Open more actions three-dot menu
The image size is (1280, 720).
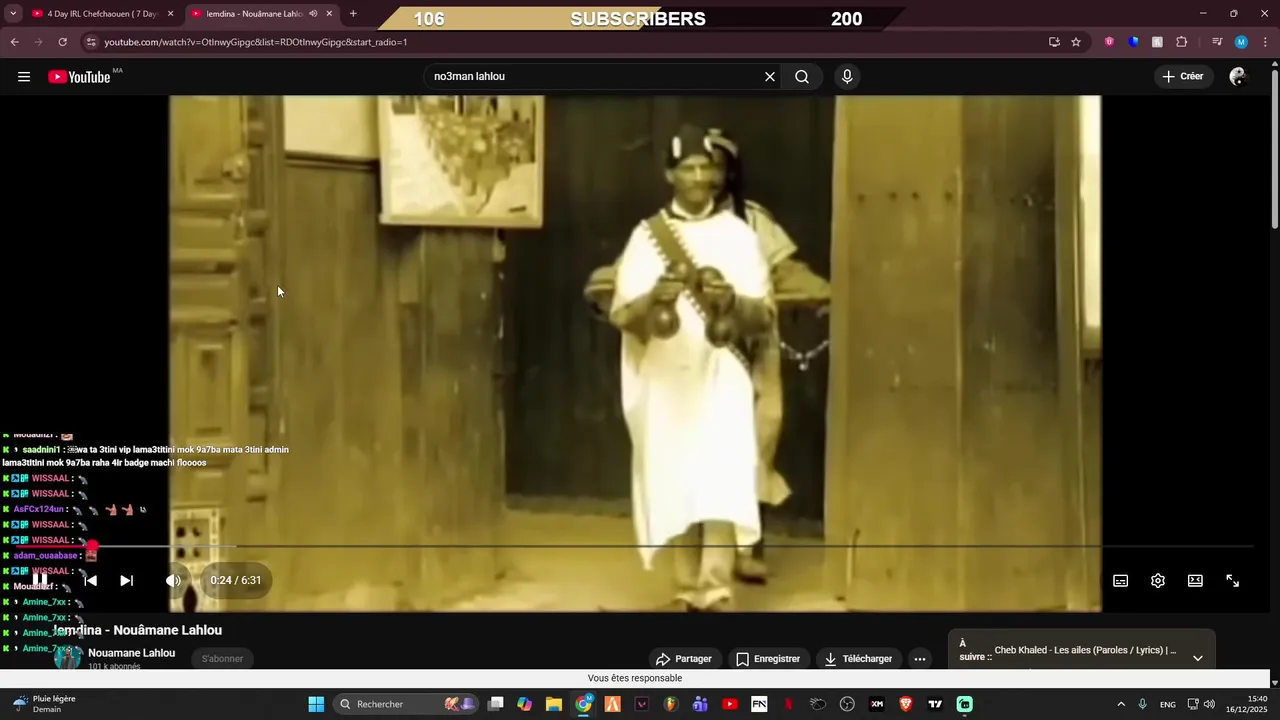[920, 659]
